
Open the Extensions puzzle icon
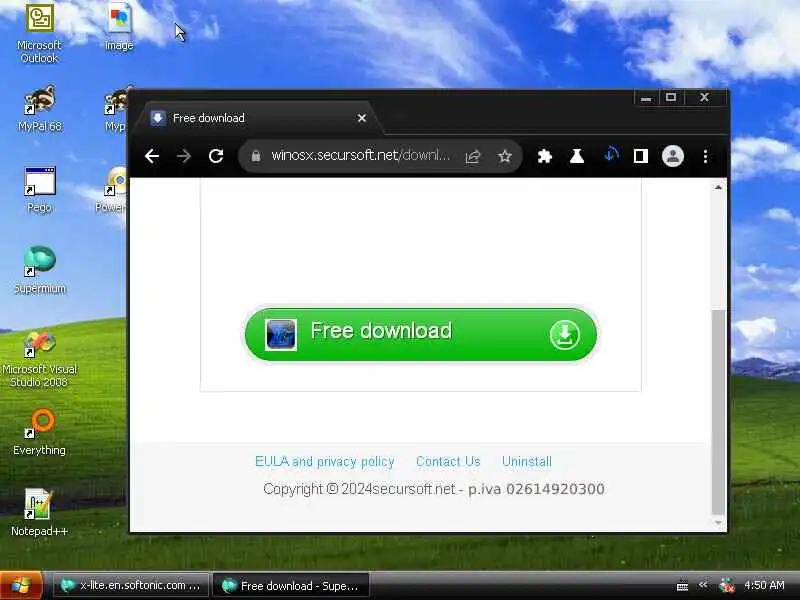[545, 156]
